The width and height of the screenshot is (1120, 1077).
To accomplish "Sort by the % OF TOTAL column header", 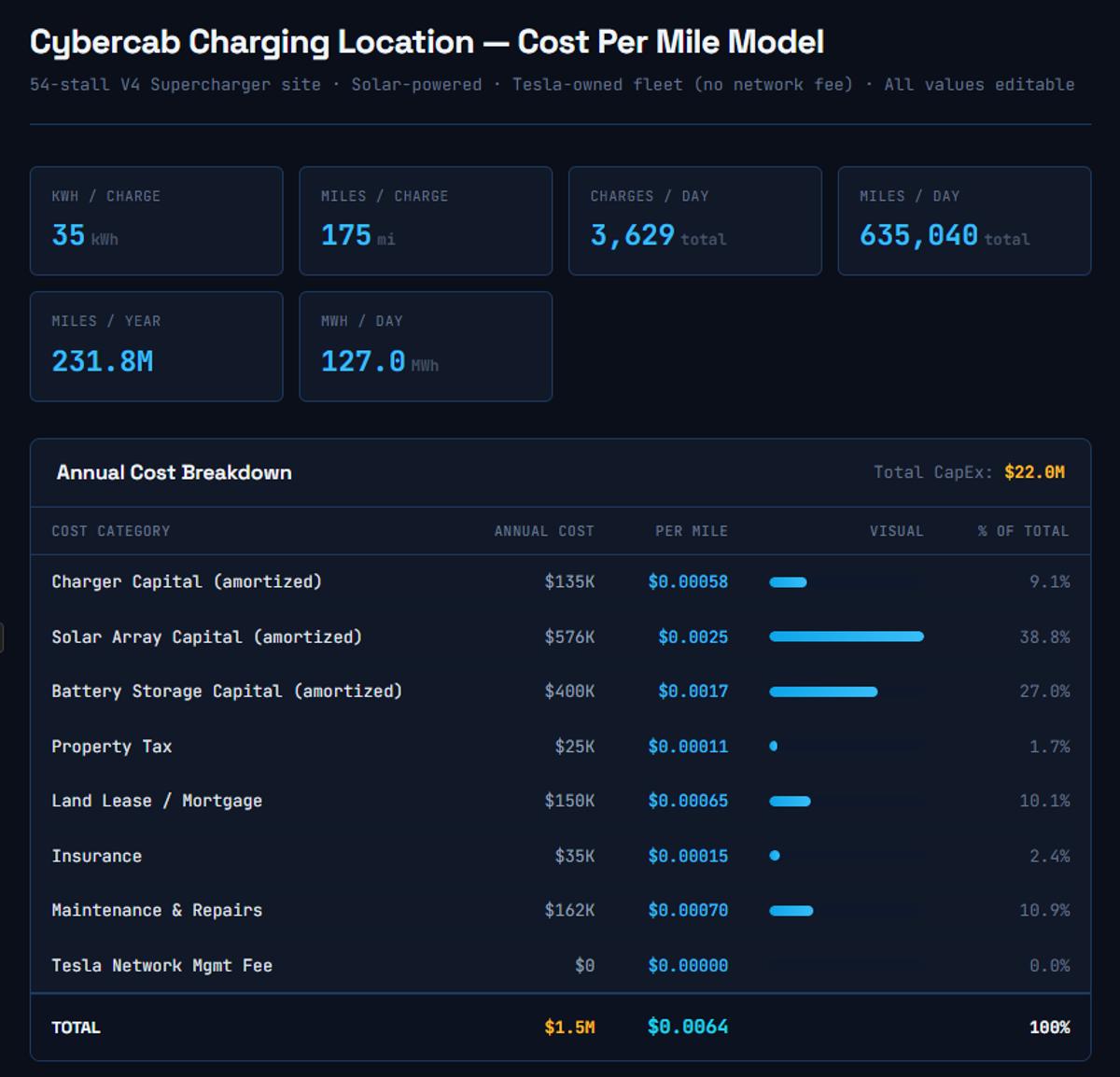I will pos(1023,531).
